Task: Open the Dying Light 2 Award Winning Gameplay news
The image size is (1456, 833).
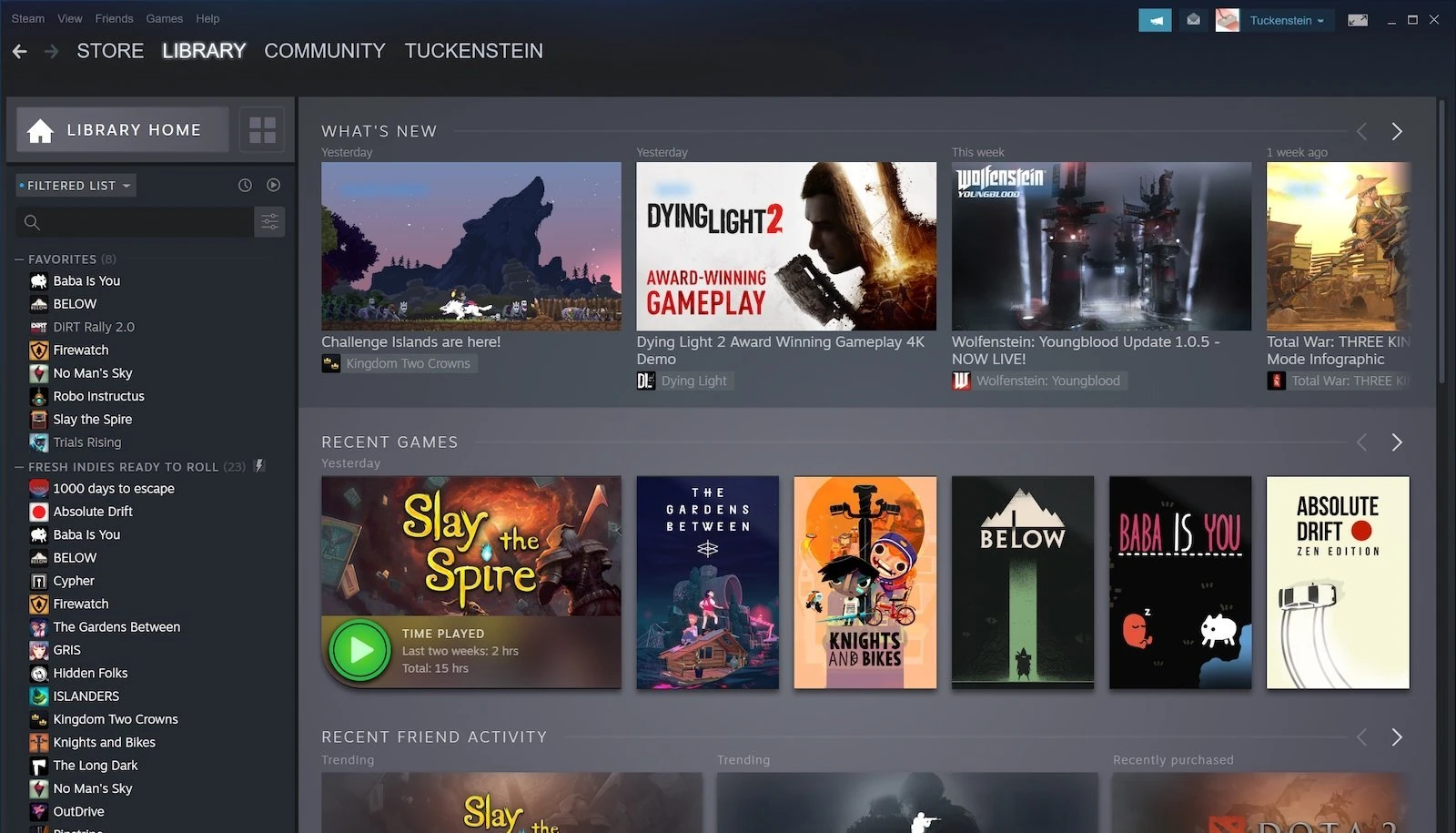Action: [x=785, y=247]
